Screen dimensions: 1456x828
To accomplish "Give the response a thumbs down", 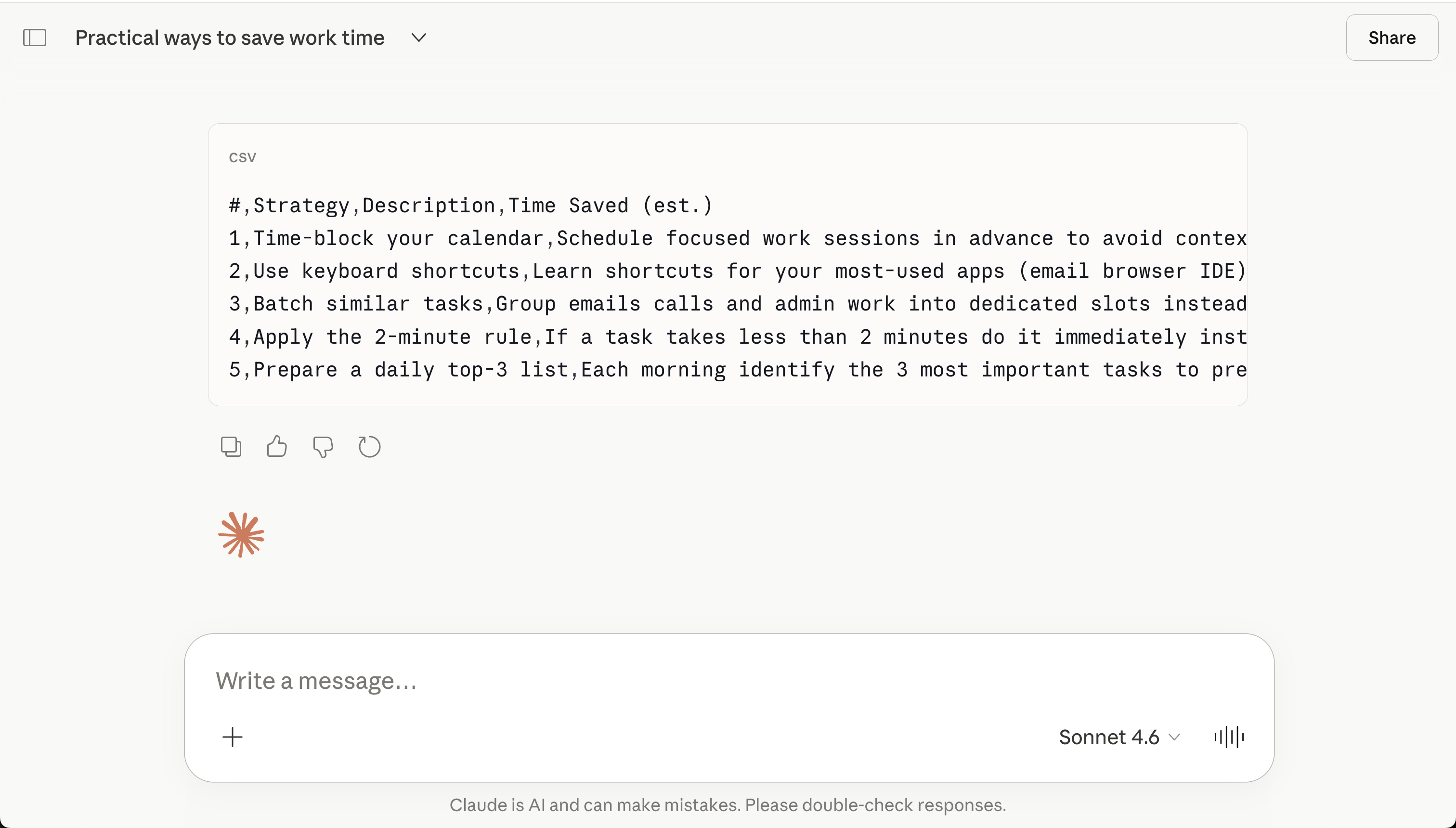I will 323,447.
